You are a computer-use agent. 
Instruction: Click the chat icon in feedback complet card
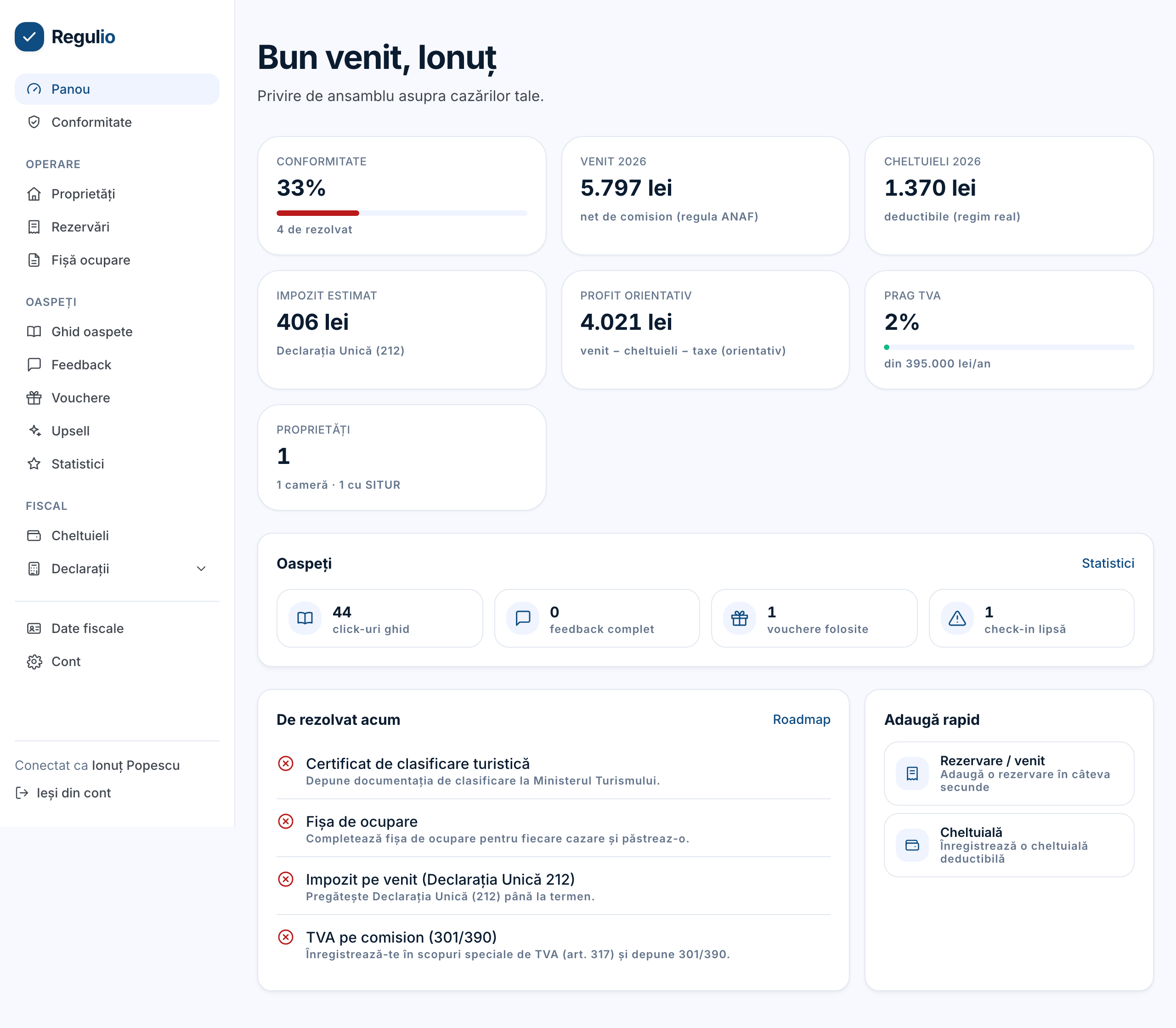coord(523,618)
